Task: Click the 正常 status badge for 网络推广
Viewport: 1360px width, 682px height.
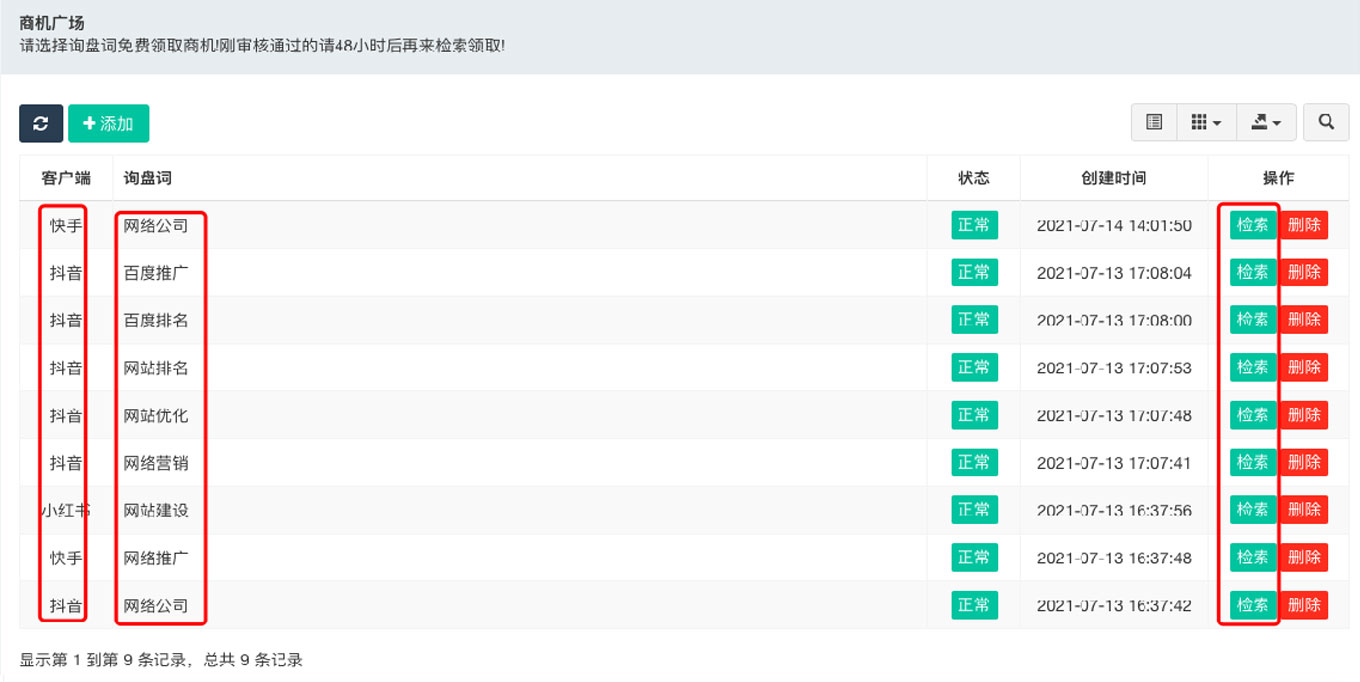Action: click(x=974, y=557)
